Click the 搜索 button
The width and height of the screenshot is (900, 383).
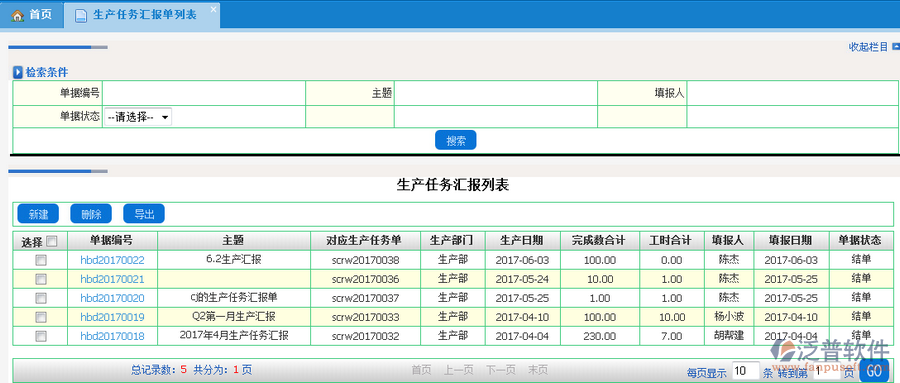pyautogui.click(x=455, y=140)
